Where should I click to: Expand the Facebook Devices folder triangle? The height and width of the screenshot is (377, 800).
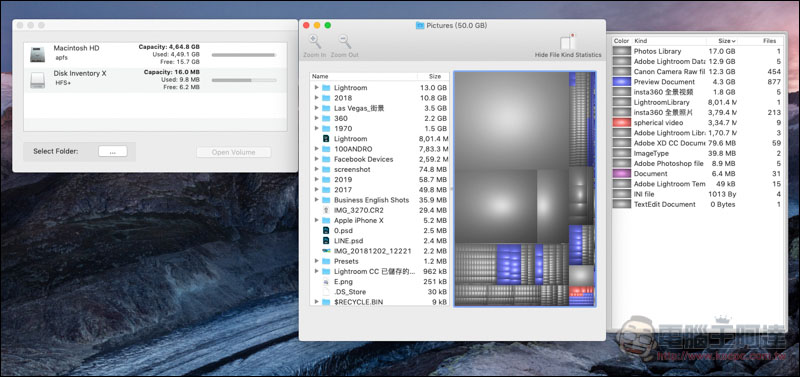tap(316, 159)
